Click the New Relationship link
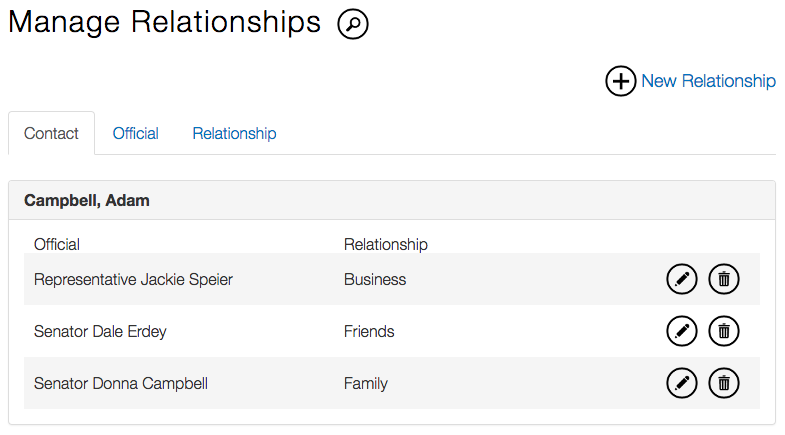 click(708, 81)
